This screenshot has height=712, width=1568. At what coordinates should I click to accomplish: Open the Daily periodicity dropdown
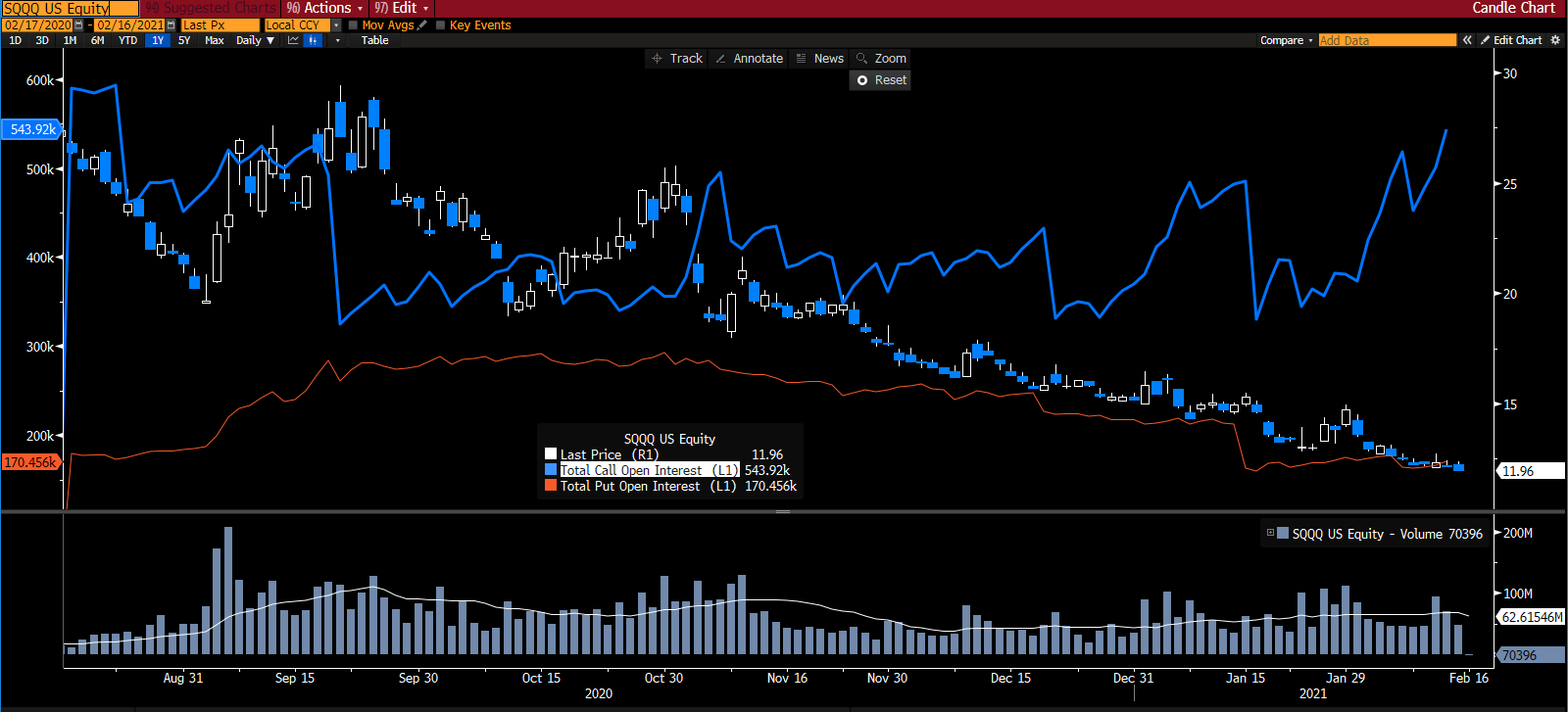click(255, 40)
